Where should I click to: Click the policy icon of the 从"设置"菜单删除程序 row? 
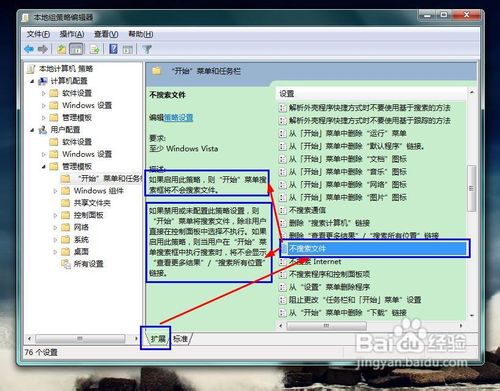click(x=282, y=287)
